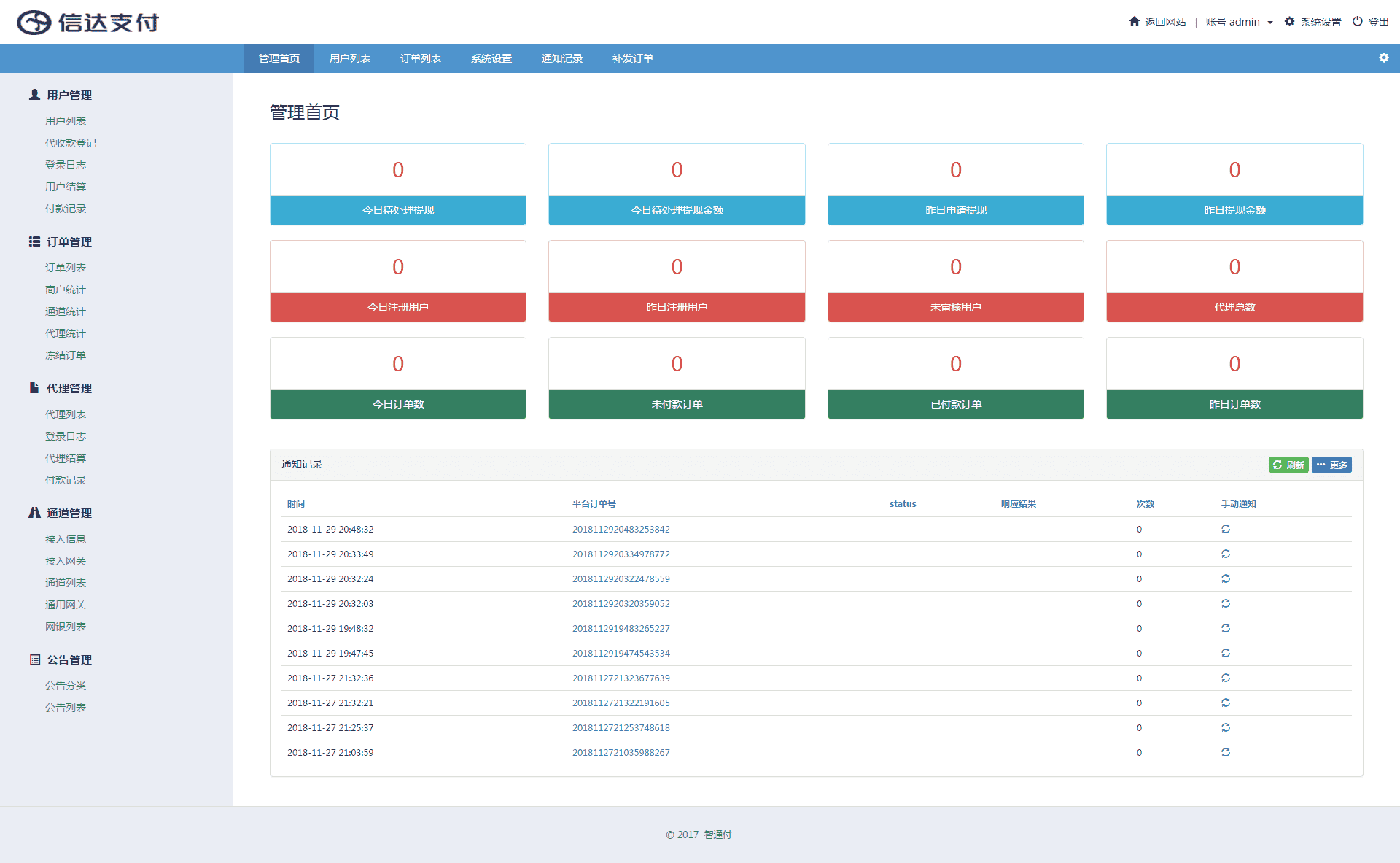1400x863 pixels.
Task: Click the blue 更多 button
Action: [1331, 465]
